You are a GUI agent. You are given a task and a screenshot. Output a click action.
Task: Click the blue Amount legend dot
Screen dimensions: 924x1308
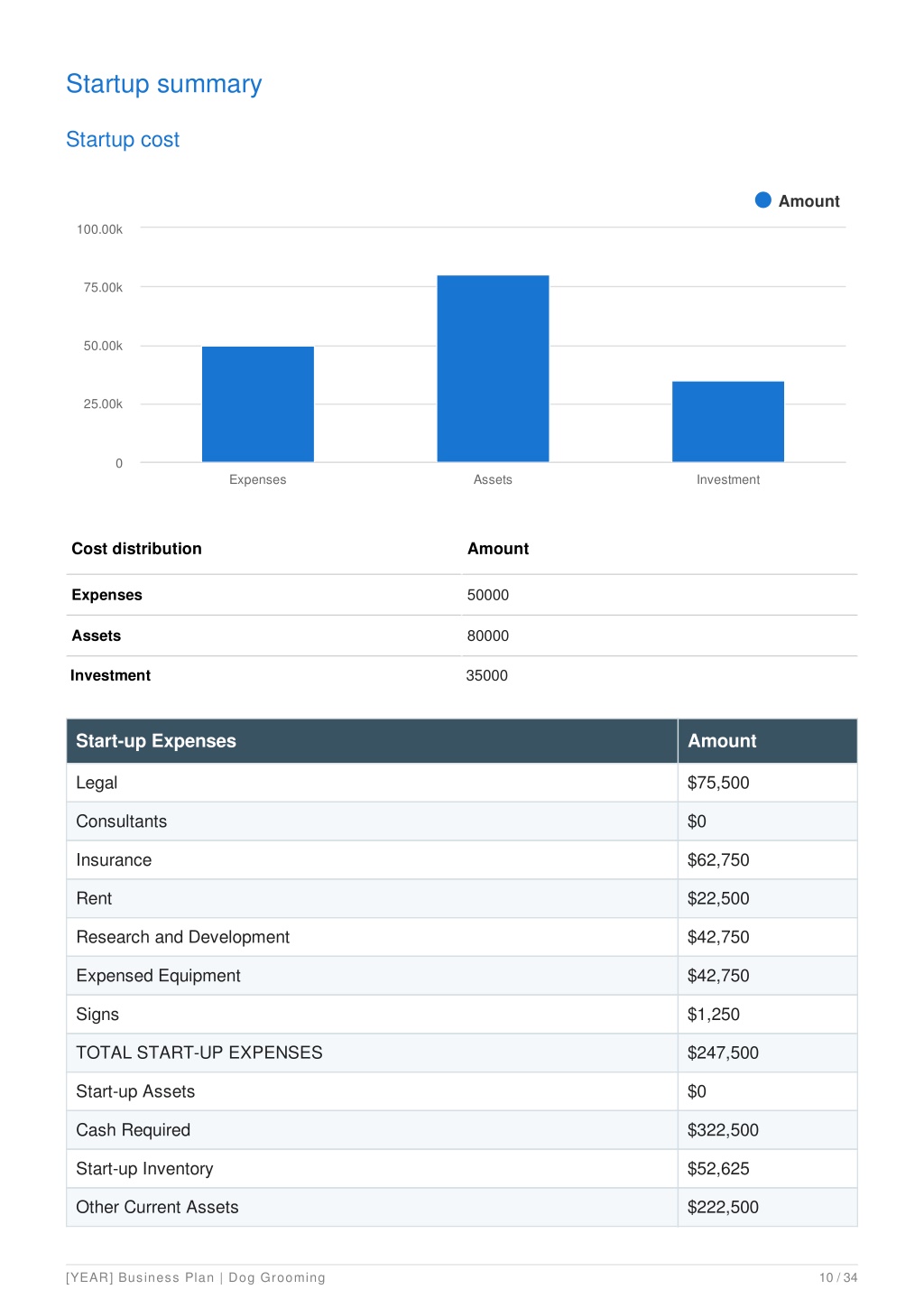pos(763,200)
